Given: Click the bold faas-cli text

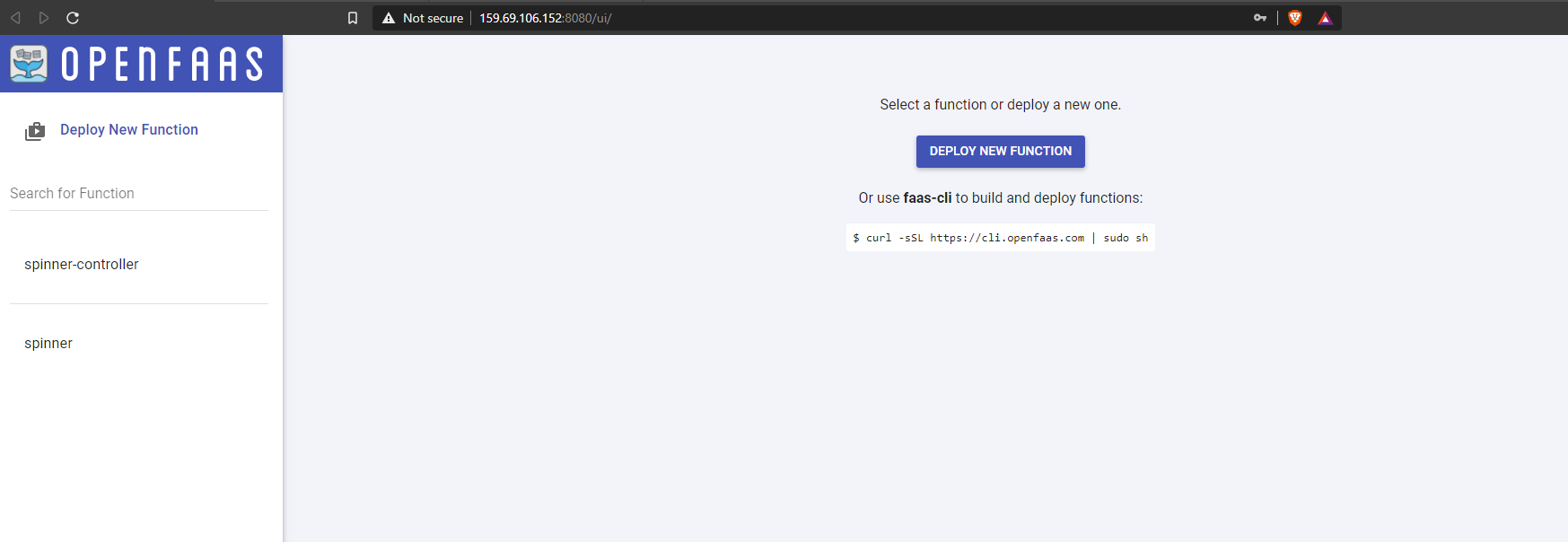Looking at the screenshot, I should click(x=927, y=198).
